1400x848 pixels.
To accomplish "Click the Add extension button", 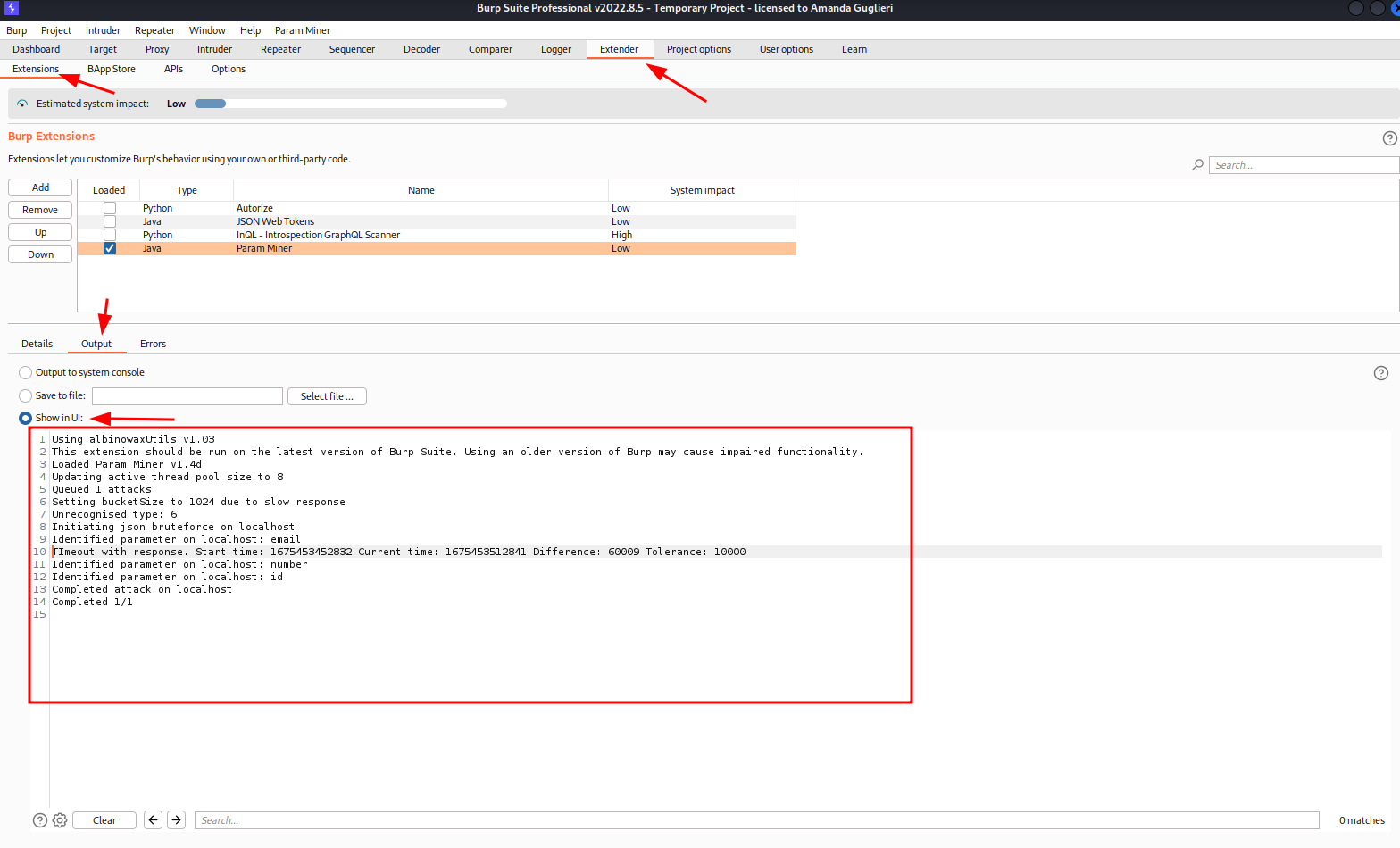I will [x=40, y=187].
